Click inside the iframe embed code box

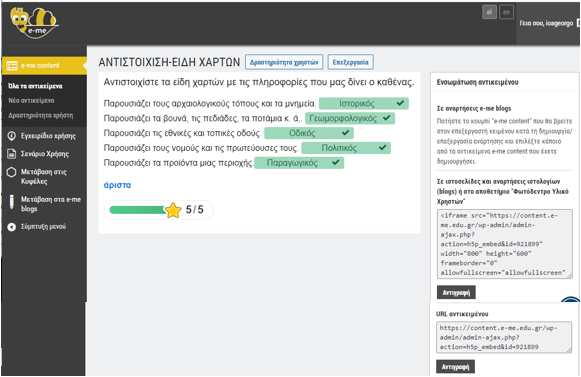pyautogui.click(x=505, y=244)
